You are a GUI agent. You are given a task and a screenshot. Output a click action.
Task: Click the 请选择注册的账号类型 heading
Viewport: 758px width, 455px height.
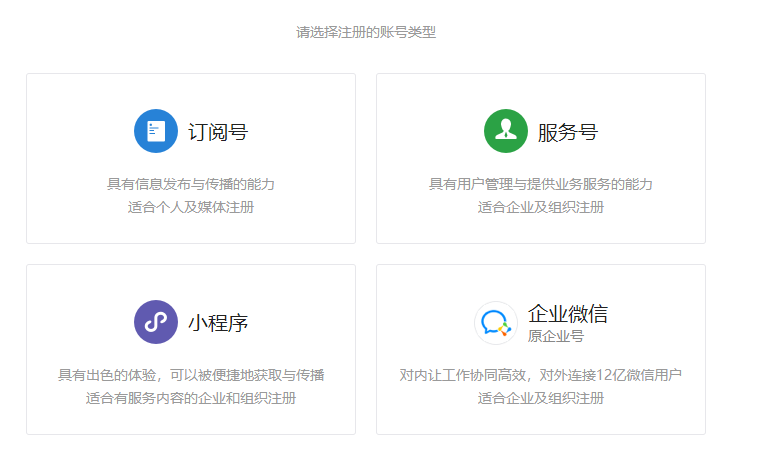click(x=366, y=32)
